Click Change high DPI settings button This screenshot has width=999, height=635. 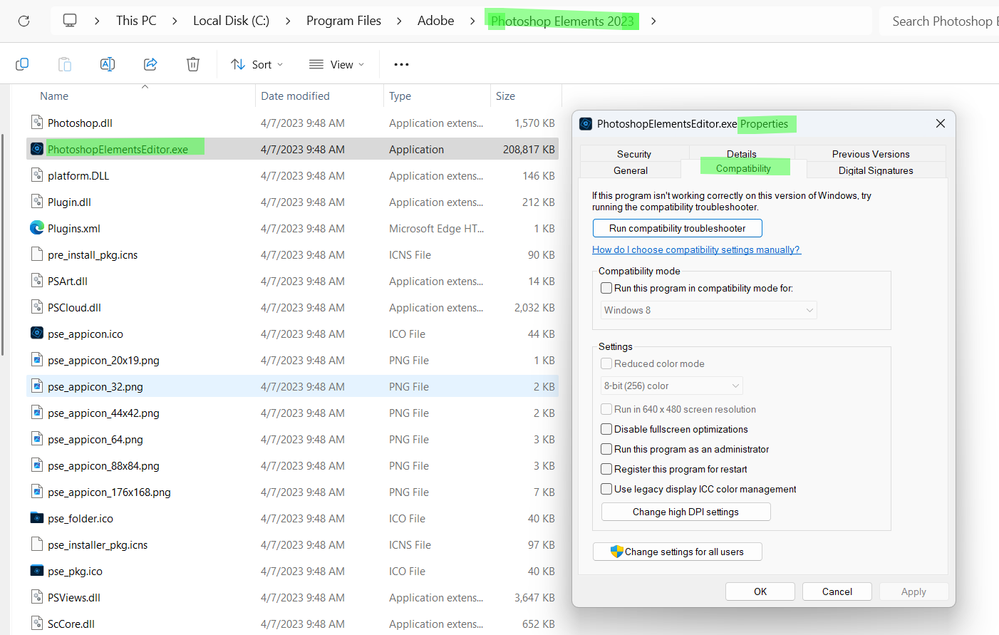(x=686, y=511)
